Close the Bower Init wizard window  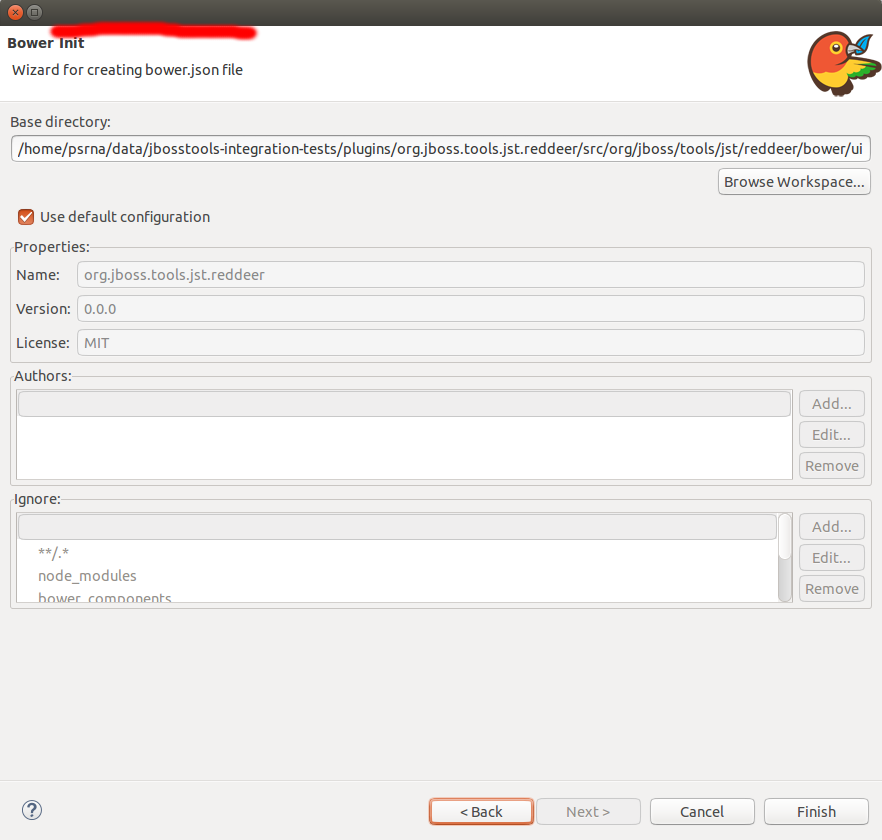point(15,12)
